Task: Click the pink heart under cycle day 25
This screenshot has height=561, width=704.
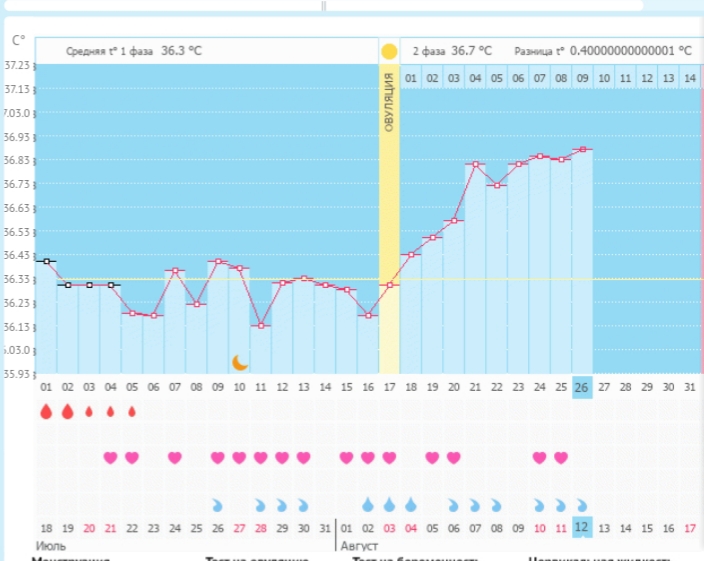Action: click(561, 458)
